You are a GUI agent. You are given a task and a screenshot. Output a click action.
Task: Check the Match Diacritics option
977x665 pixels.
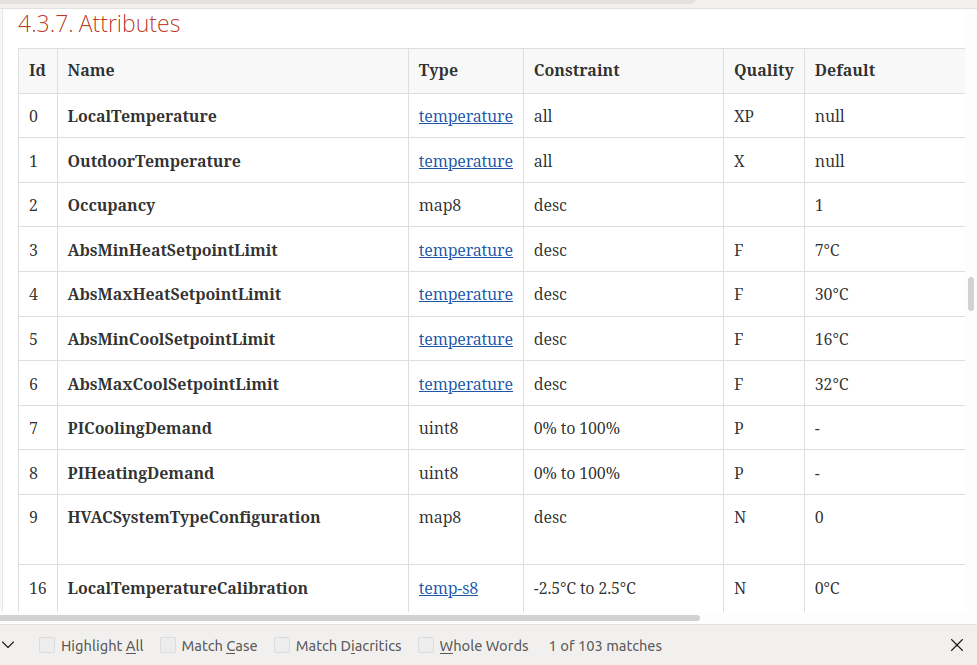283,645
